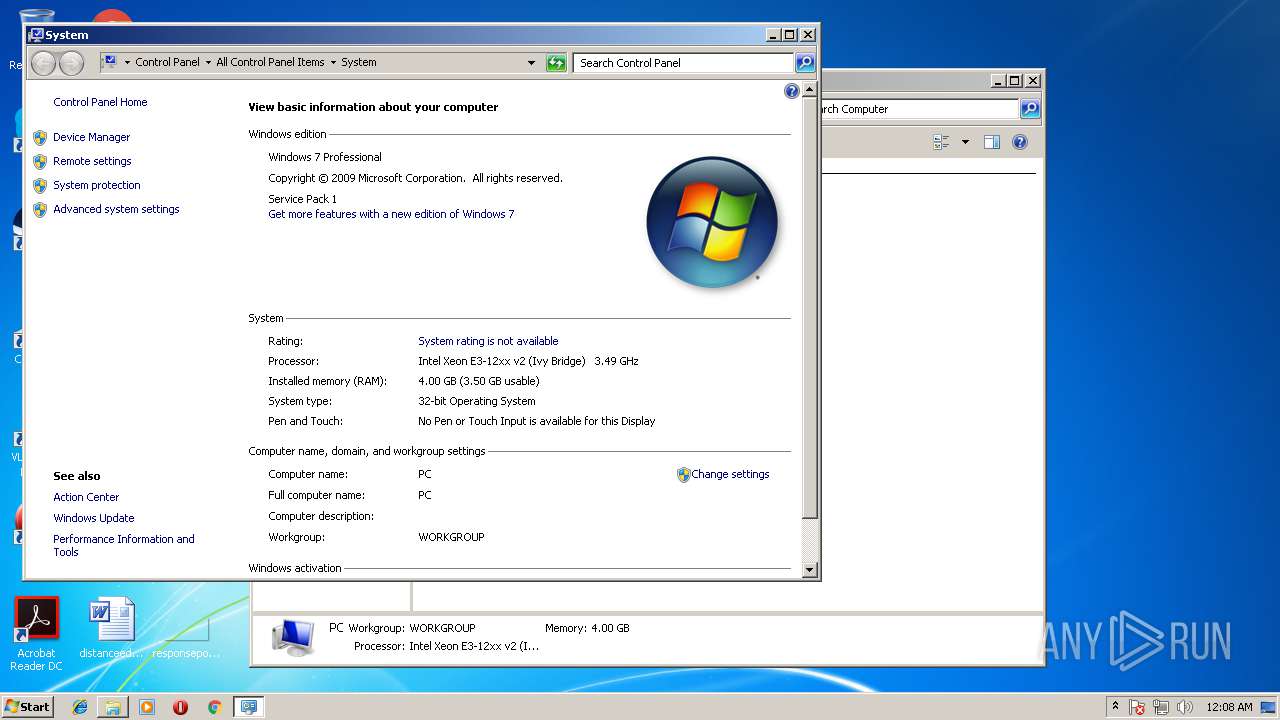Image resolution: width=1280 pixels, height=720 pixels.
Task: Click the shield icon beside Remote settings
Action: click(x=40, y=162)
